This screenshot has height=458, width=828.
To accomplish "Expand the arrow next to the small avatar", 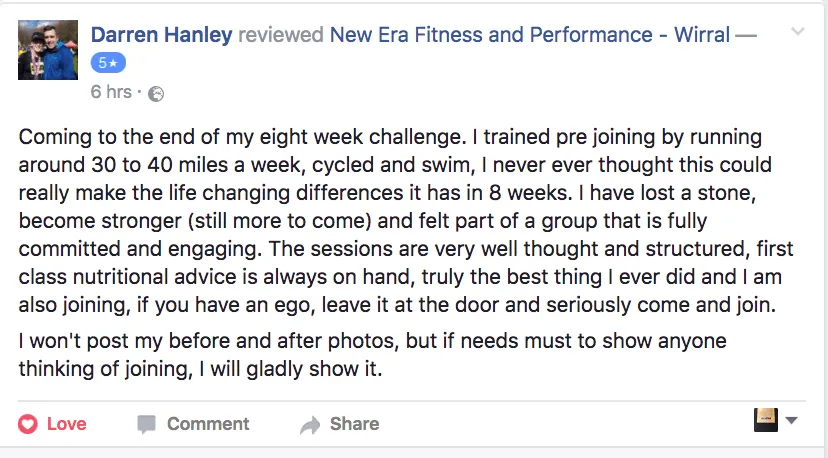I will click(792, 421).
